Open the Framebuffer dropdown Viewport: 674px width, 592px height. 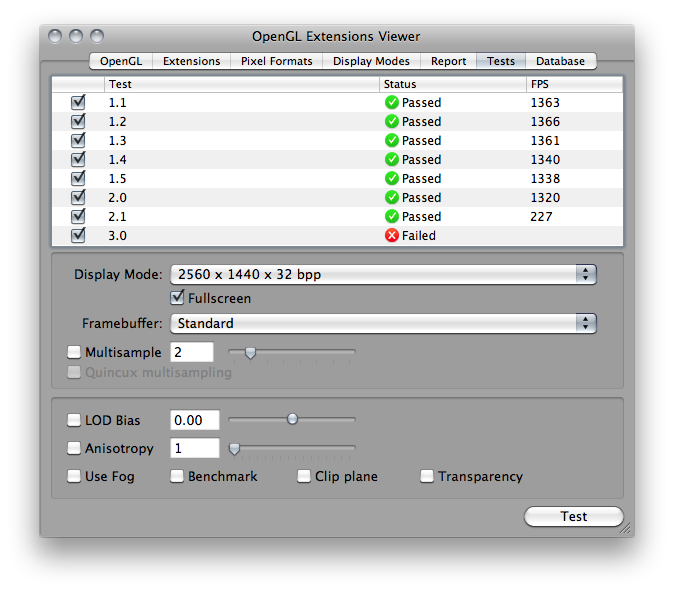pyautogui.click(x=383, y=323)
